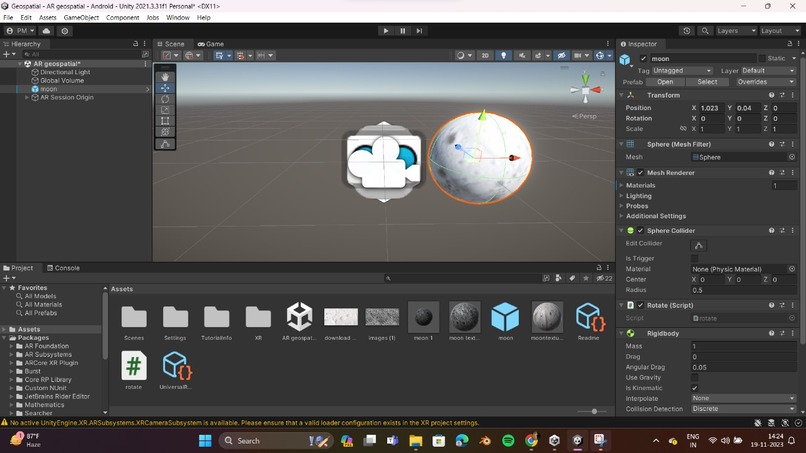Select the Readme asset

pyautogui.click(x=589, y=321)
